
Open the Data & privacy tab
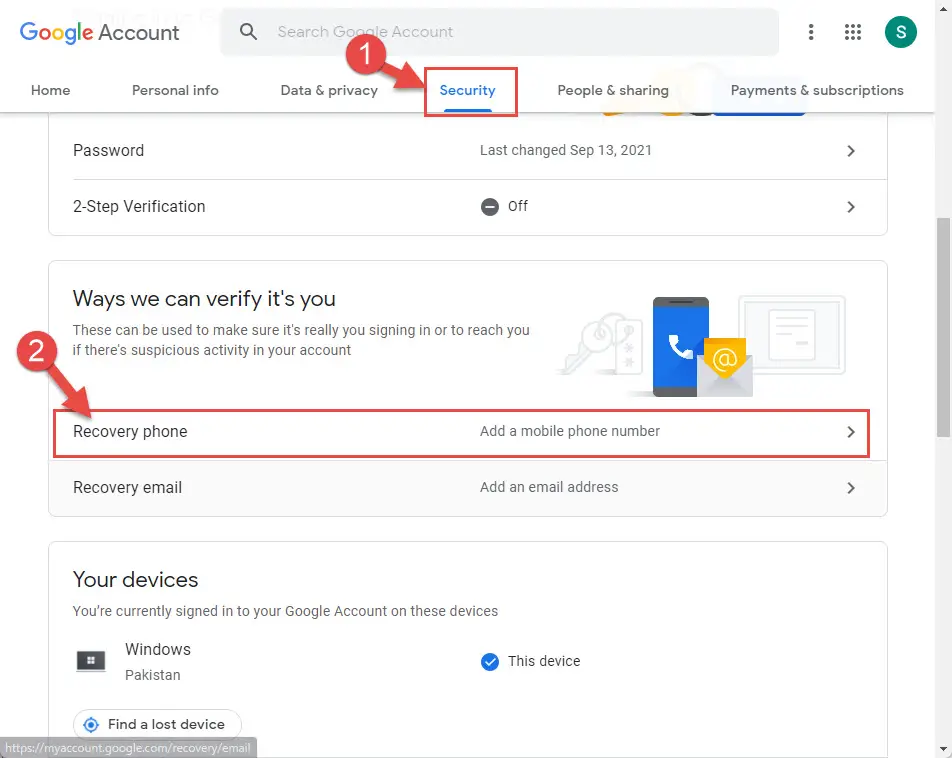tap(329, 90)
